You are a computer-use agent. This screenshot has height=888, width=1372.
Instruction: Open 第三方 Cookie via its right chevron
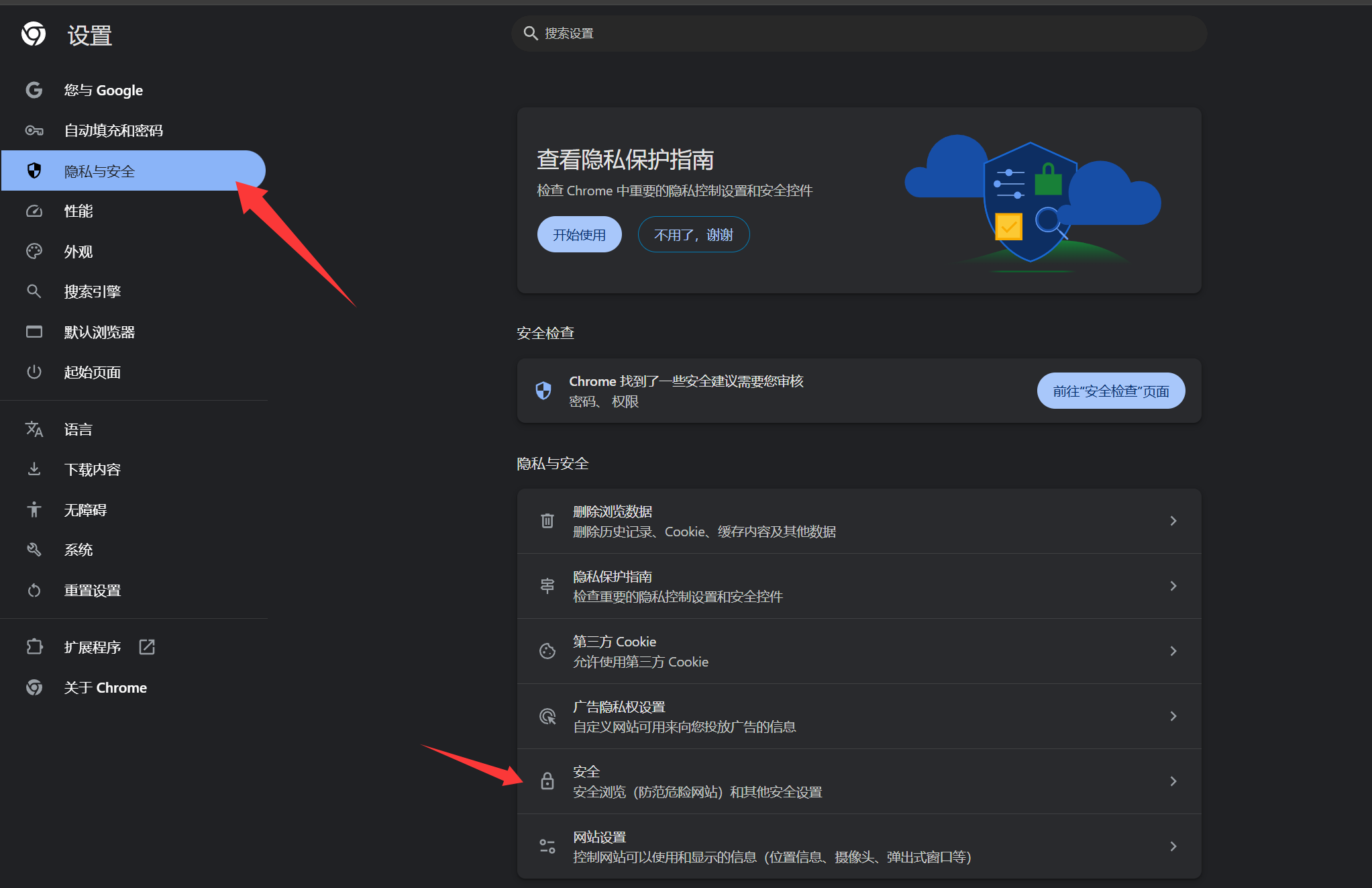1173,650
